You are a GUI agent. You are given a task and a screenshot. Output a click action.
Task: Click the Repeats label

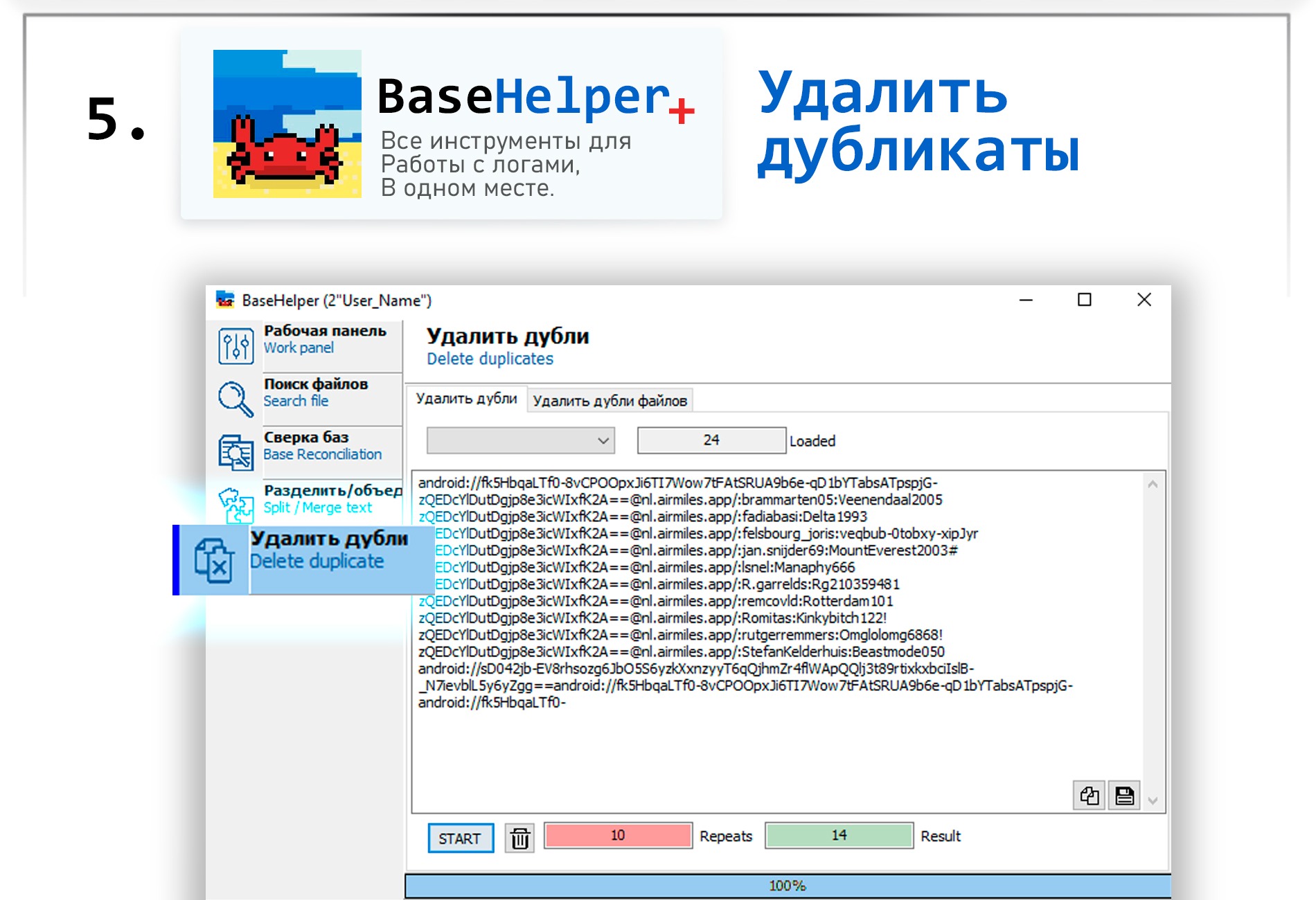coord(726,836)
